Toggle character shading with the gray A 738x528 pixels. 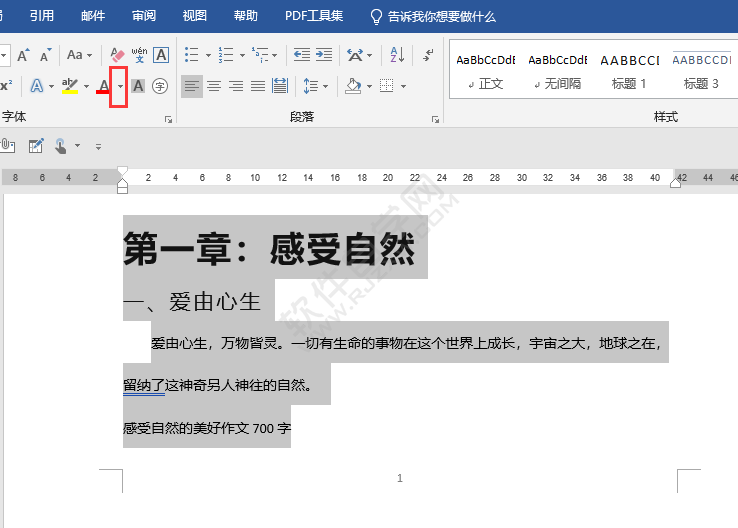[x=138, y=86]
